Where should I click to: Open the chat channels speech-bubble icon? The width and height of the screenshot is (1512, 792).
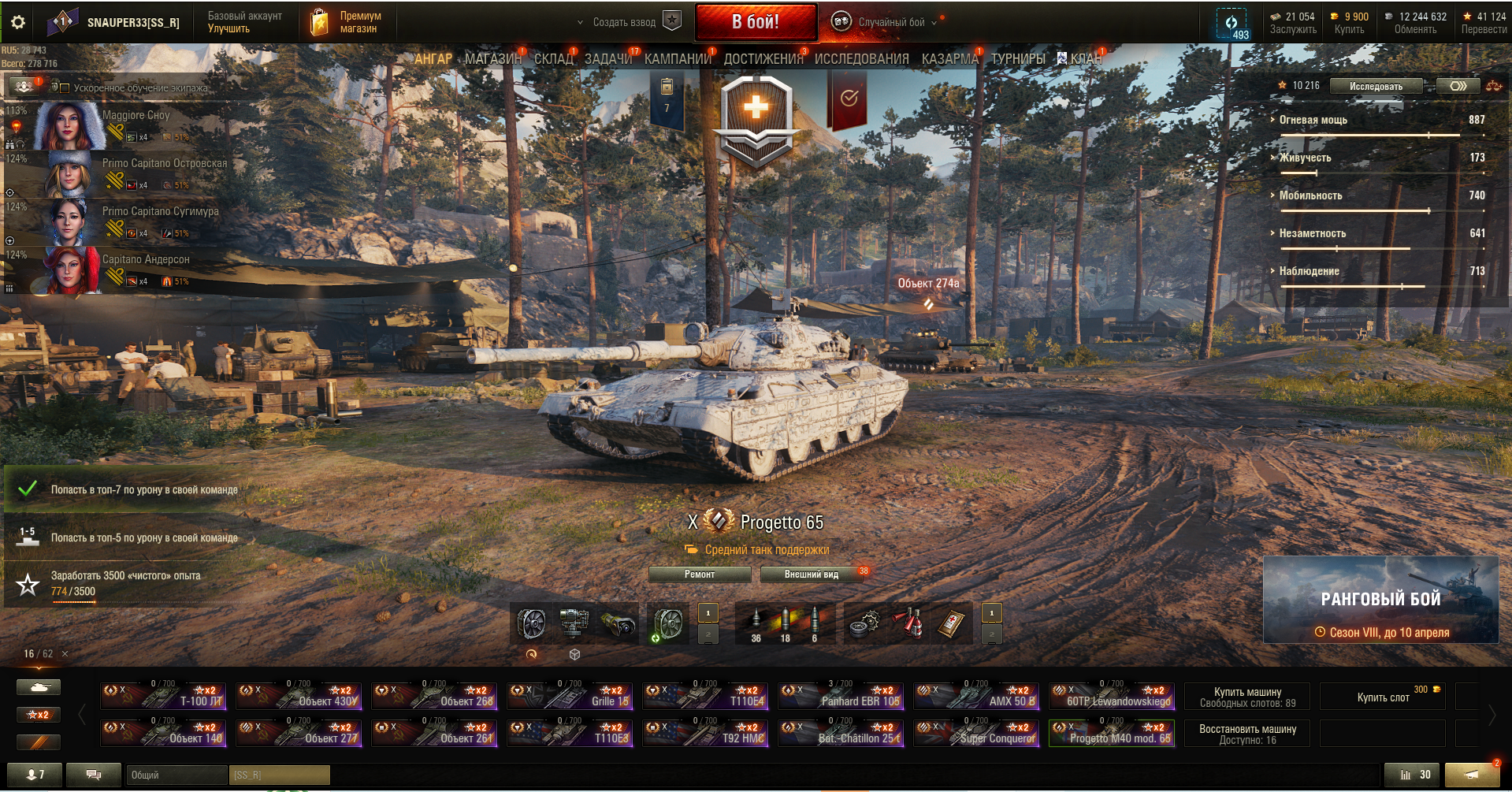point(94,775)
